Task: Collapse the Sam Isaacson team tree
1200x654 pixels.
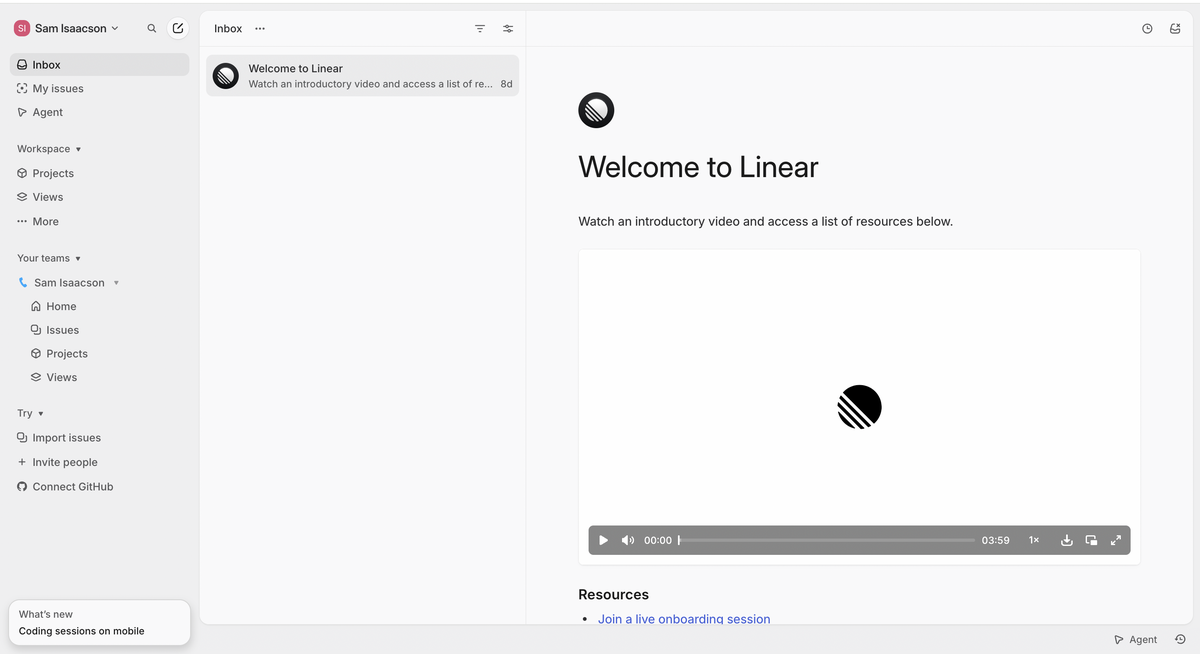Action: 116,283
